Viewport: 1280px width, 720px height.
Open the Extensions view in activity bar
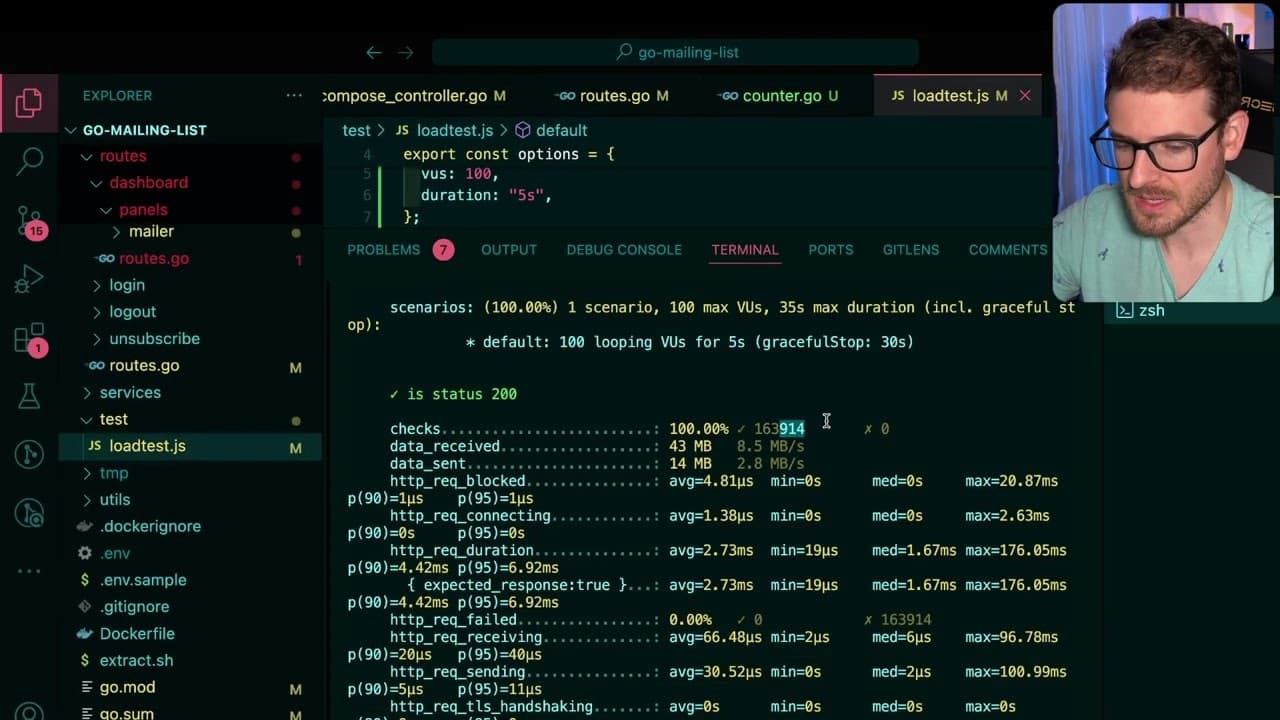[x=29, y=338]
